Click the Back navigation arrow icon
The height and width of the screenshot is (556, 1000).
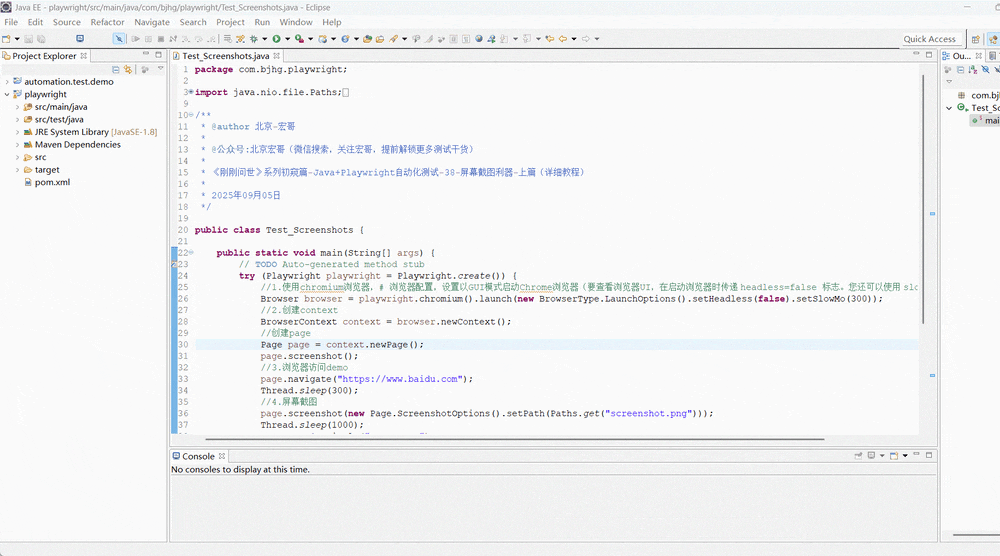tap(562, 39)
